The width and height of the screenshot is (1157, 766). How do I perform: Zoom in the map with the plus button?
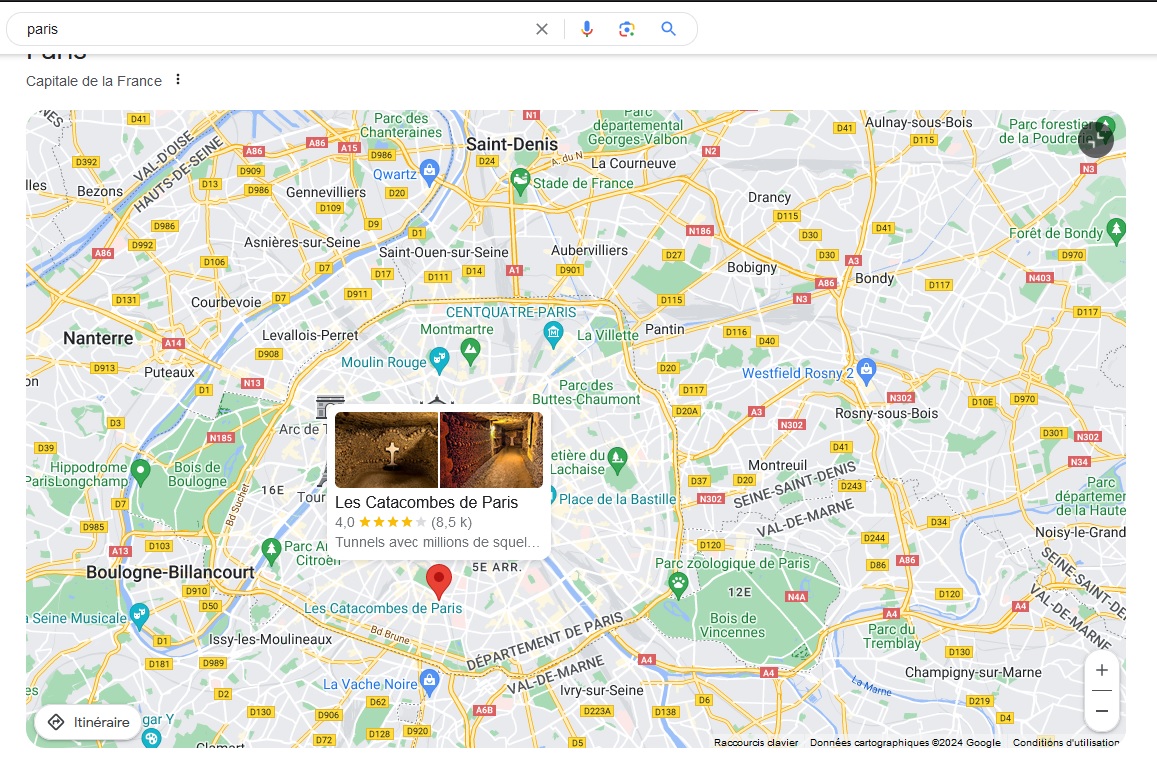tap(1102, 670)
